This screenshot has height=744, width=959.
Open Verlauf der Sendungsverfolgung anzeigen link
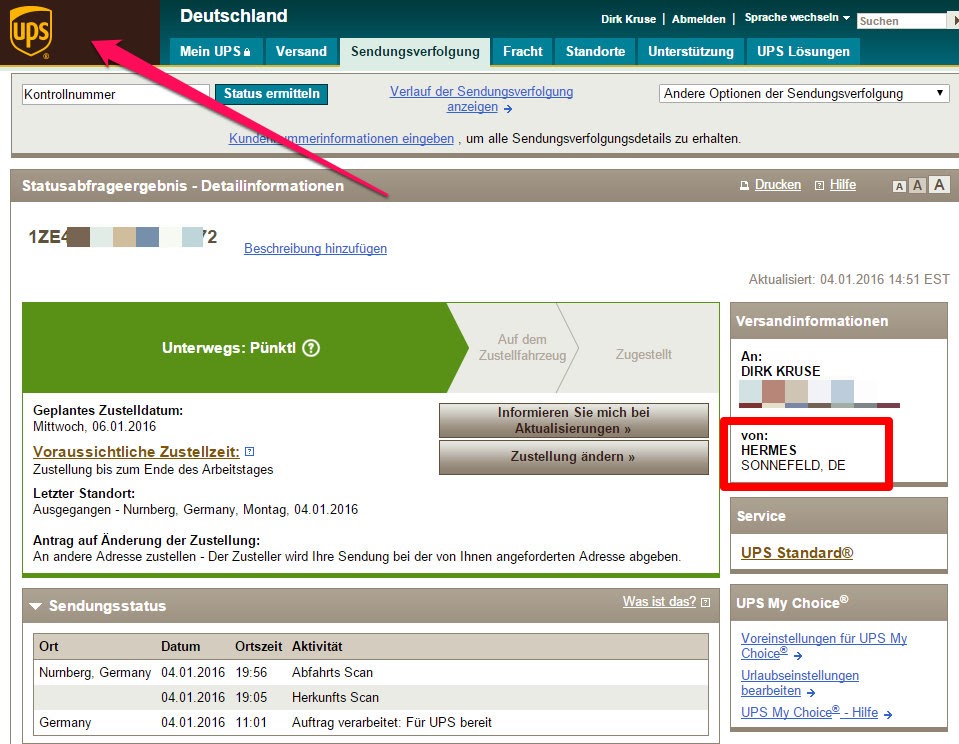481,99
